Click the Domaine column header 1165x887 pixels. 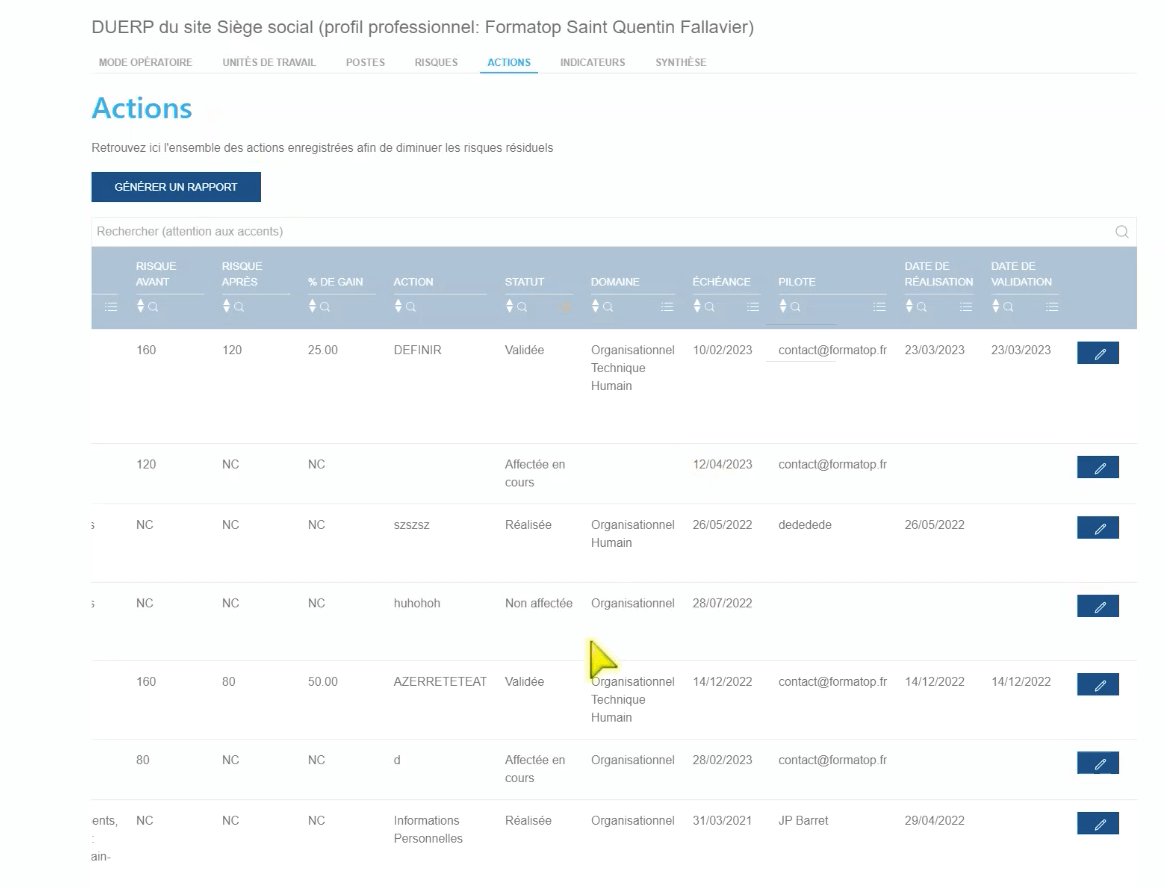click(x=615, y=282)
